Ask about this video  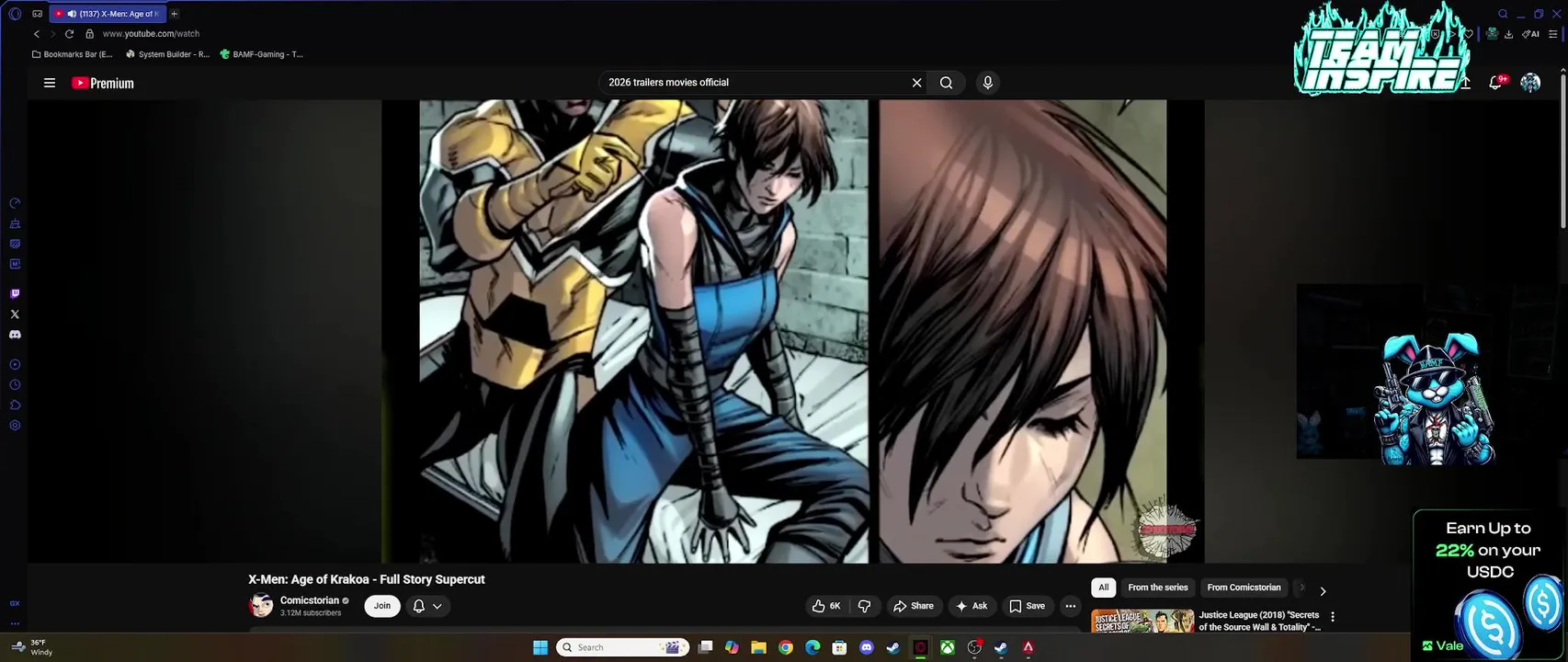click(971, 606)
